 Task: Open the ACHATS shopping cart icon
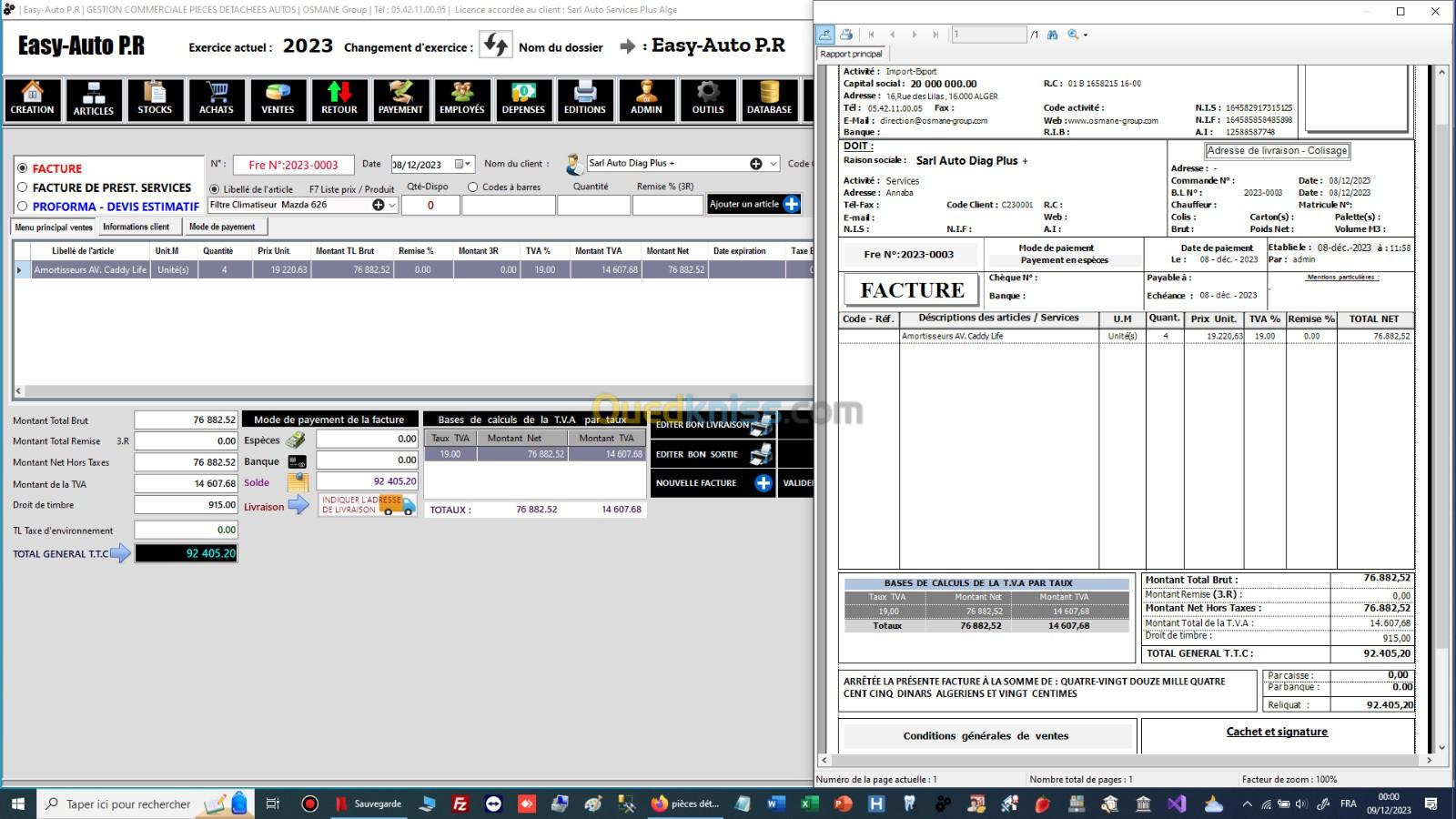point(217,98)
